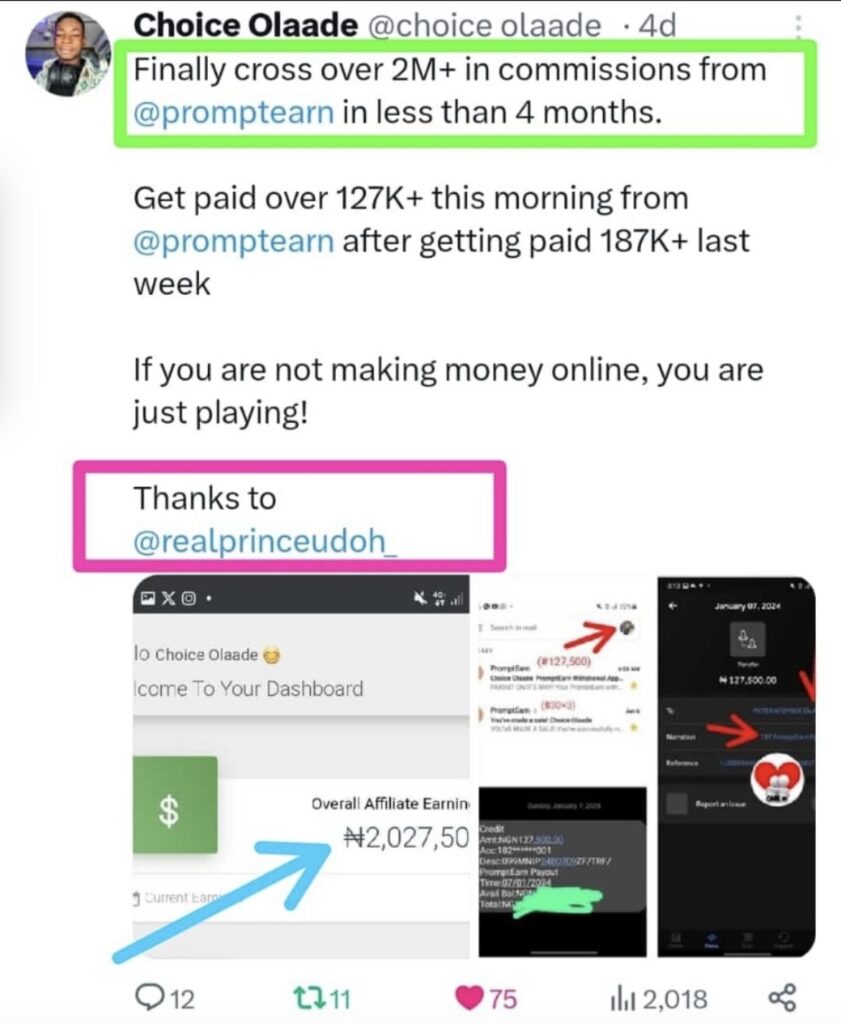The width and height of the screenshot is (841, 1024).
Task: Open the second @promptearn mention
Action: coord(234,241)
